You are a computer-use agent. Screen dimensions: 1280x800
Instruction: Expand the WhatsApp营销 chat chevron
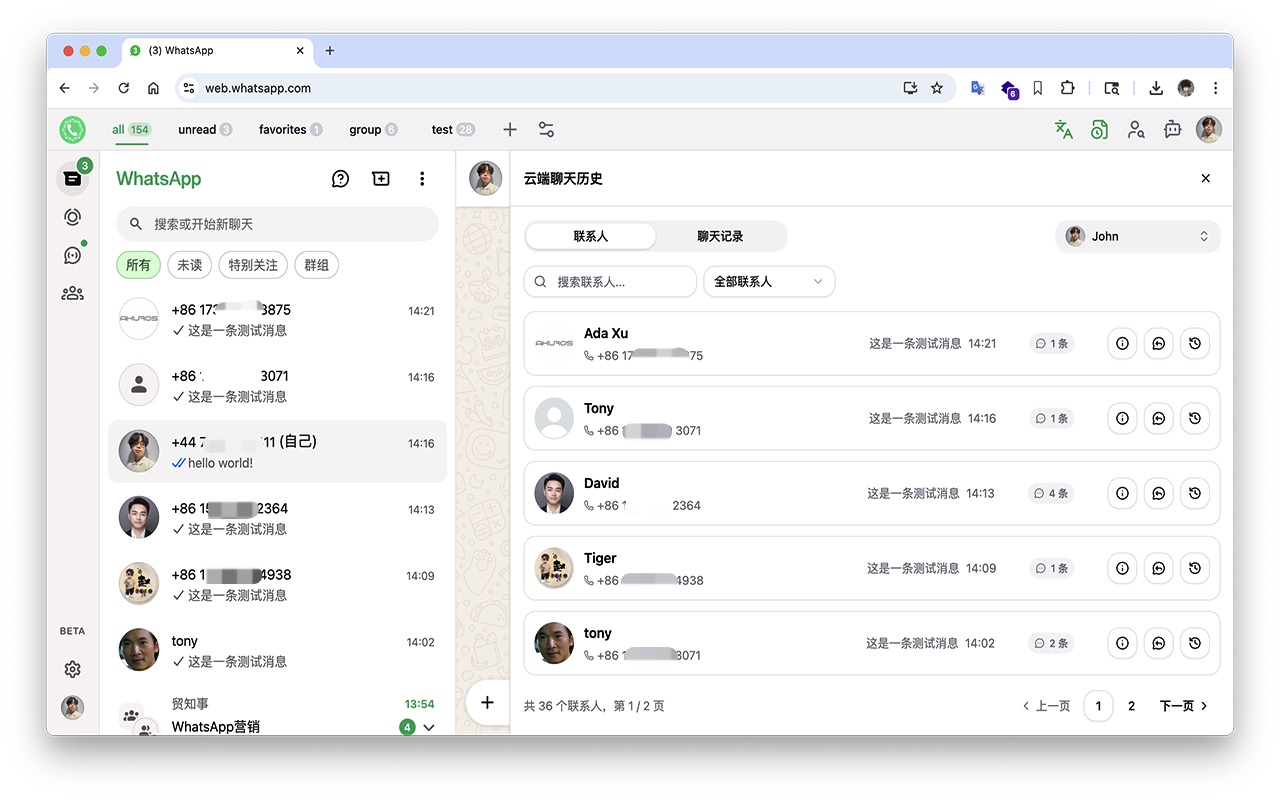(x=429, y=727)
